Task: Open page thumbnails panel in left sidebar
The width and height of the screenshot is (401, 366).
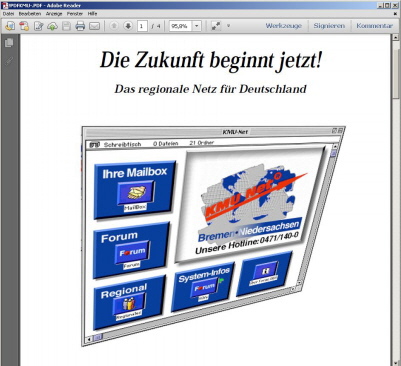Action: click(x=9, y=43)
